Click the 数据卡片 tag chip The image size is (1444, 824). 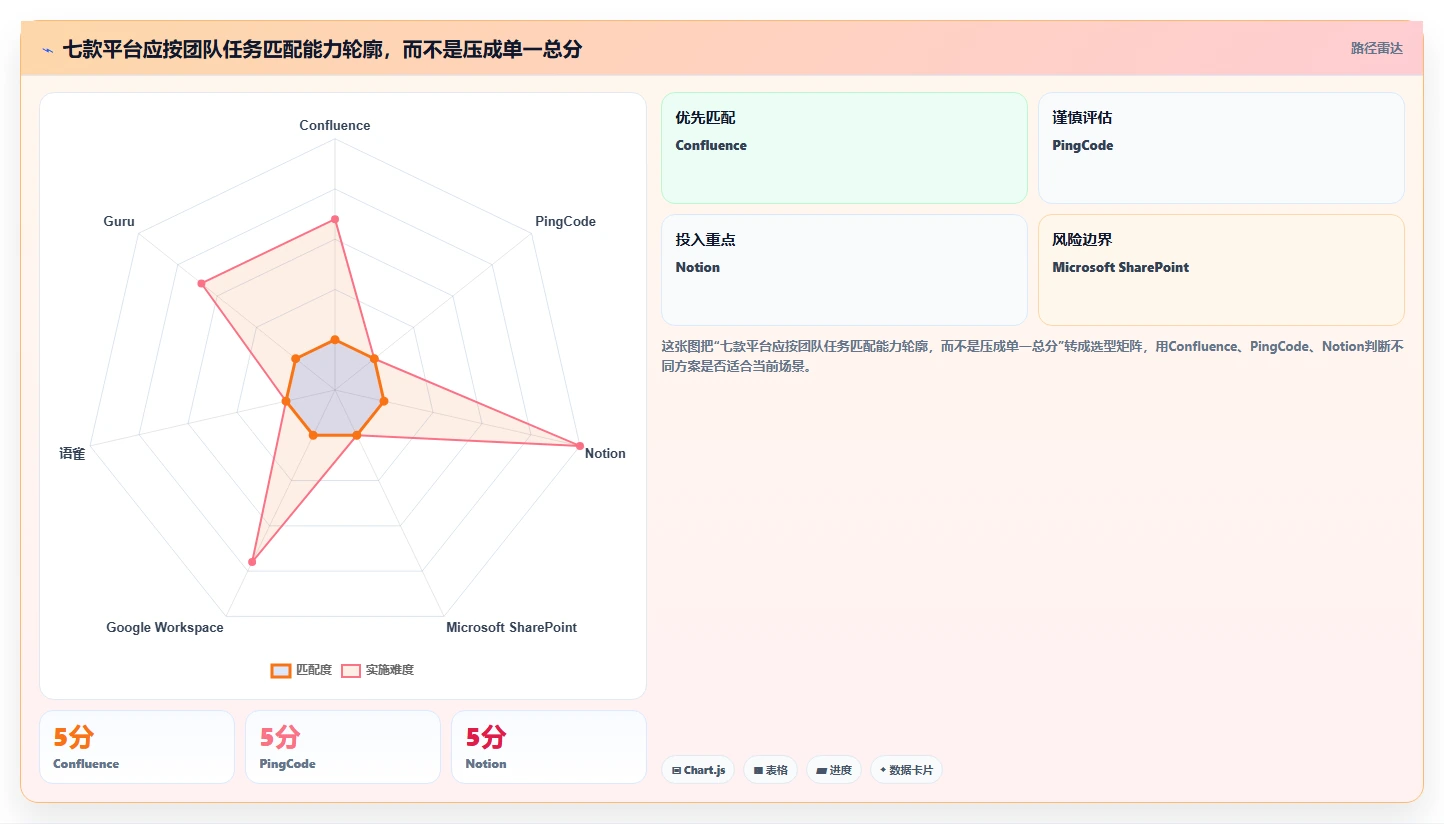coord(906,770)
